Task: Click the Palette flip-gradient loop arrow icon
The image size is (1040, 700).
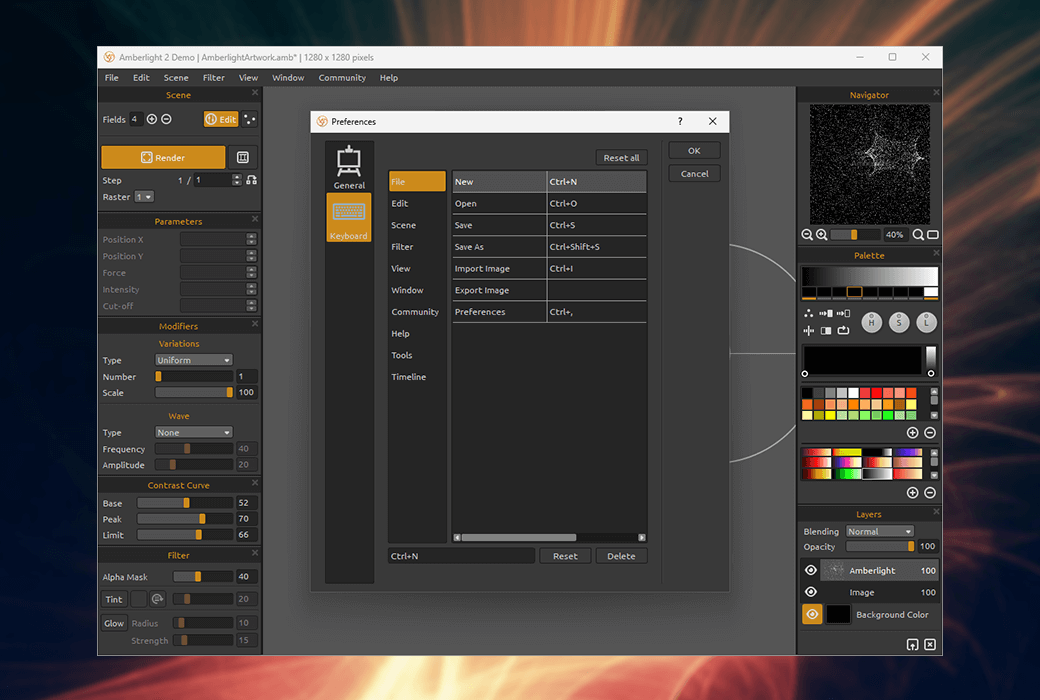Action: (843, 330)
